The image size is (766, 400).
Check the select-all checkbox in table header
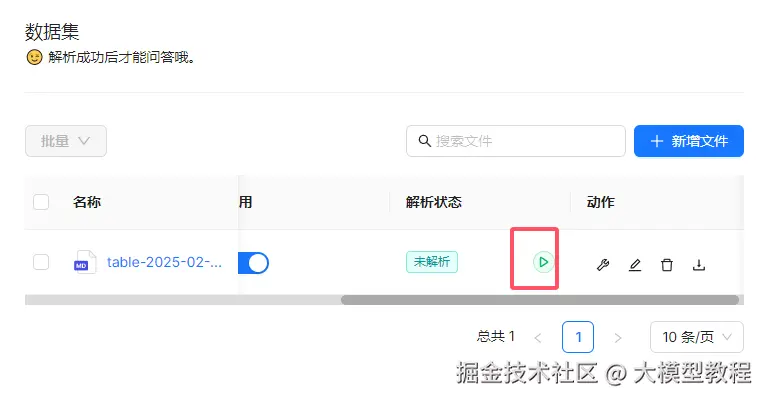(41, 202)
